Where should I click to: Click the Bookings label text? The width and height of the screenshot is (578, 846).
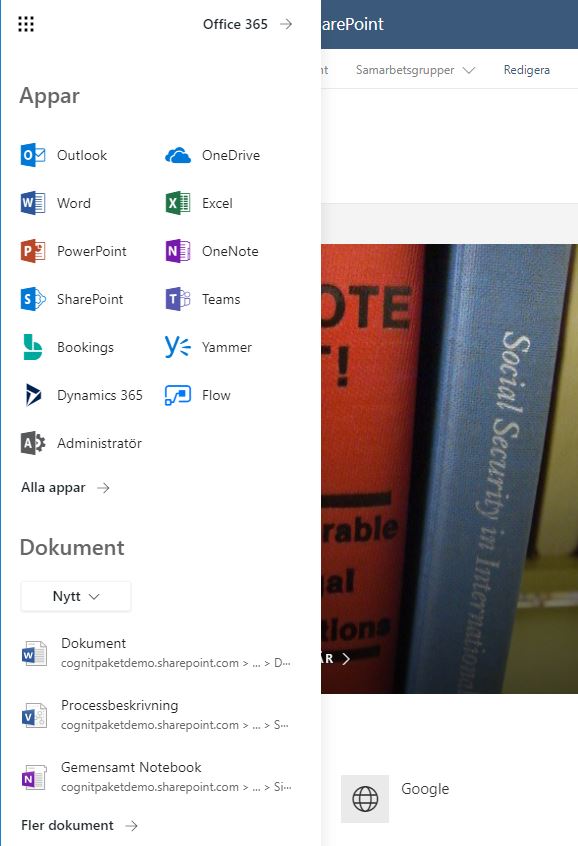85,347
